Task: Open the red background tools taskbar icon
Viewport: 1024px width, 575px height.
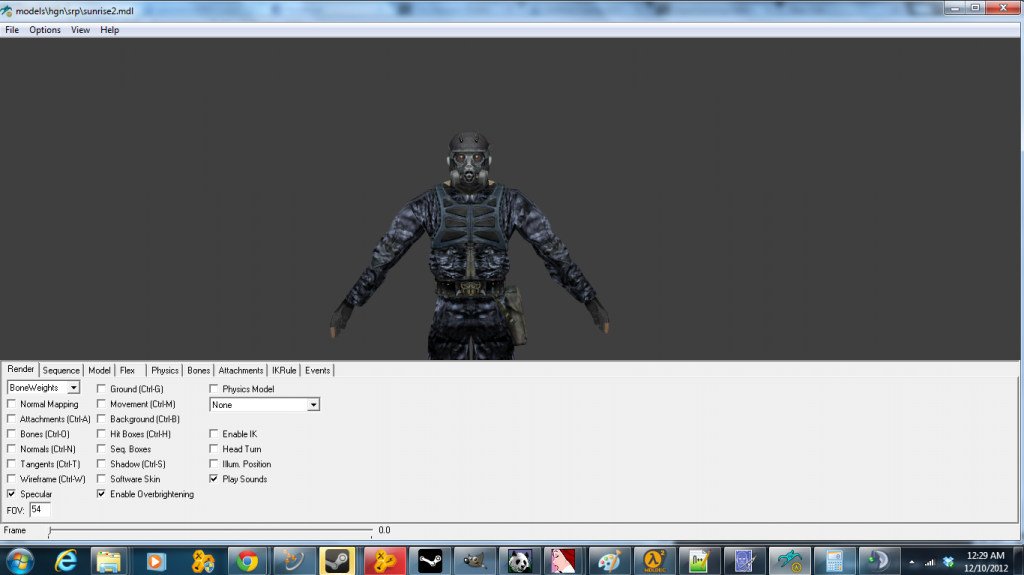Action: [384, 561]
